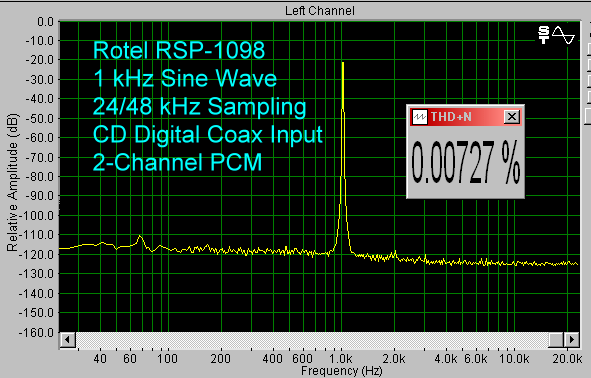Click the sine wave icon in the graph corner
The height and width of the screenshot is (378, 591).
click(563, 35)
